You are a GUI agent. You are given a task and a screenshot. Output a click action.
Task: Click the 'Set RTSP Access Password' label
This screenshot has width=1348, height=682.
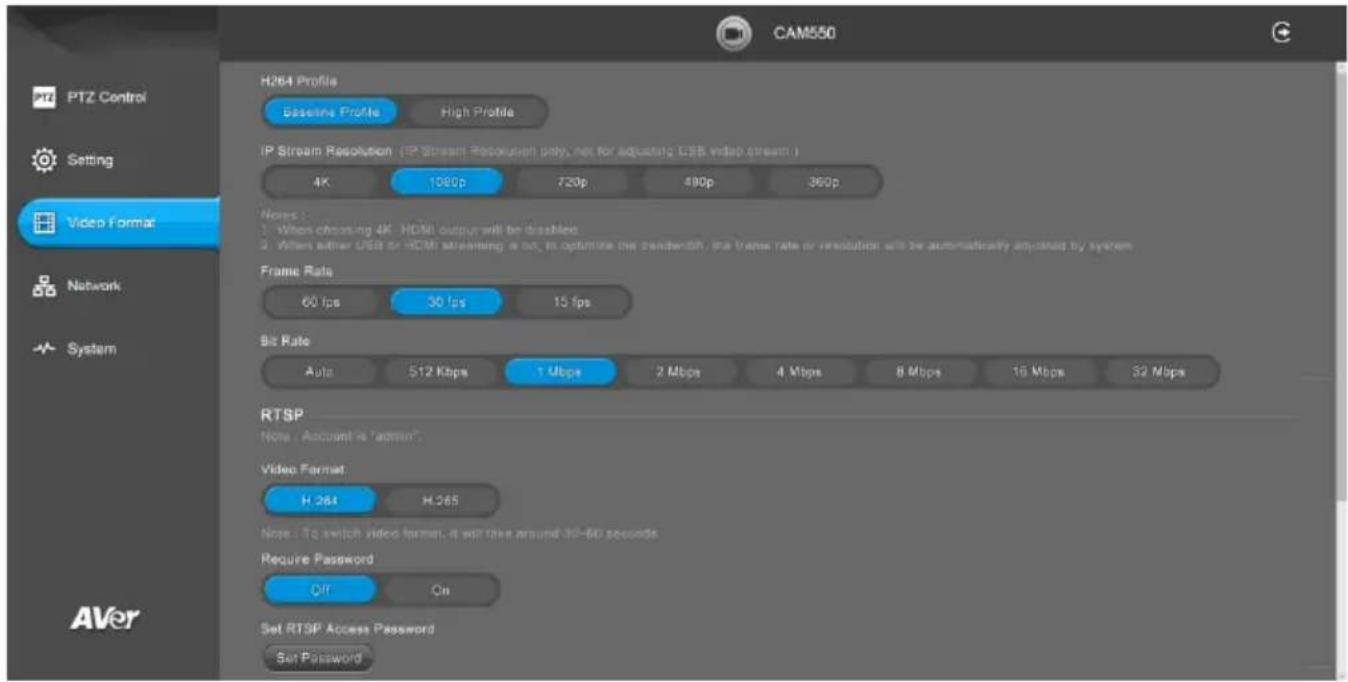coord(347,629)
